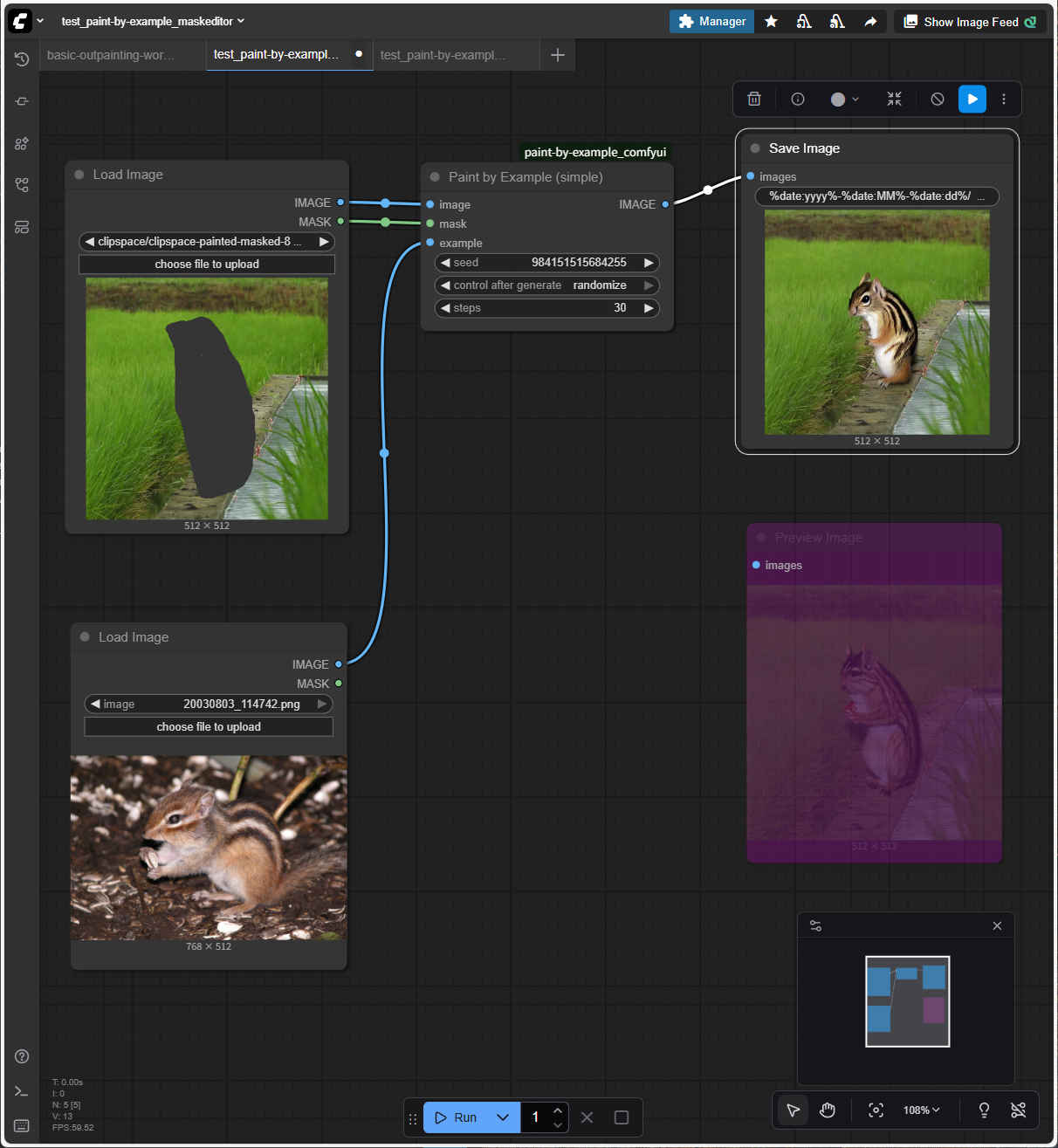1058x1148 pixels.
Task: Open the Manager button
Action: pyautogui.click(x=711, y=22)
